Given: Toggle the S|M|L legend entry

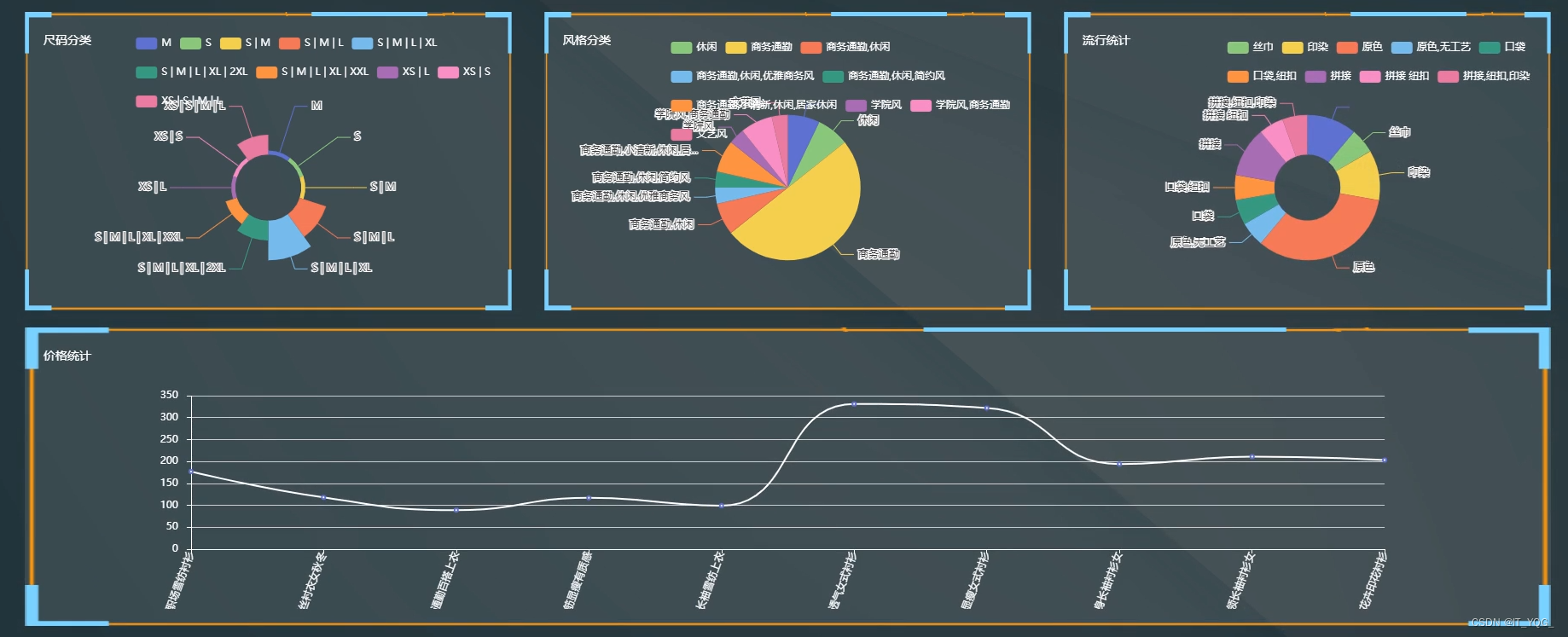Looking at the screenshot, I should click(x=311, y=43).
